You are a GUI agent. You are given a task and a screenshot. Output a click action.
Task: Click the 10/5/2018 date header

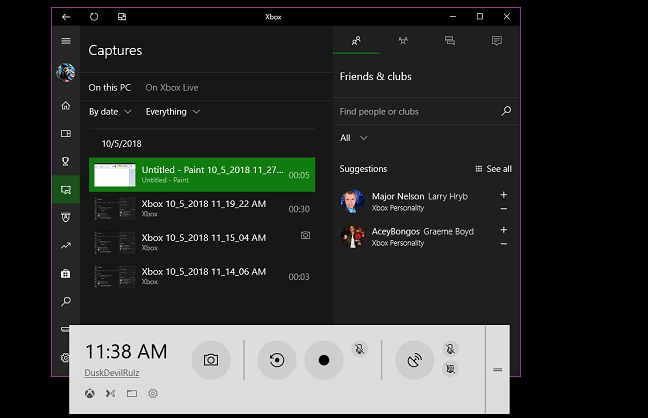coord(122,144)
